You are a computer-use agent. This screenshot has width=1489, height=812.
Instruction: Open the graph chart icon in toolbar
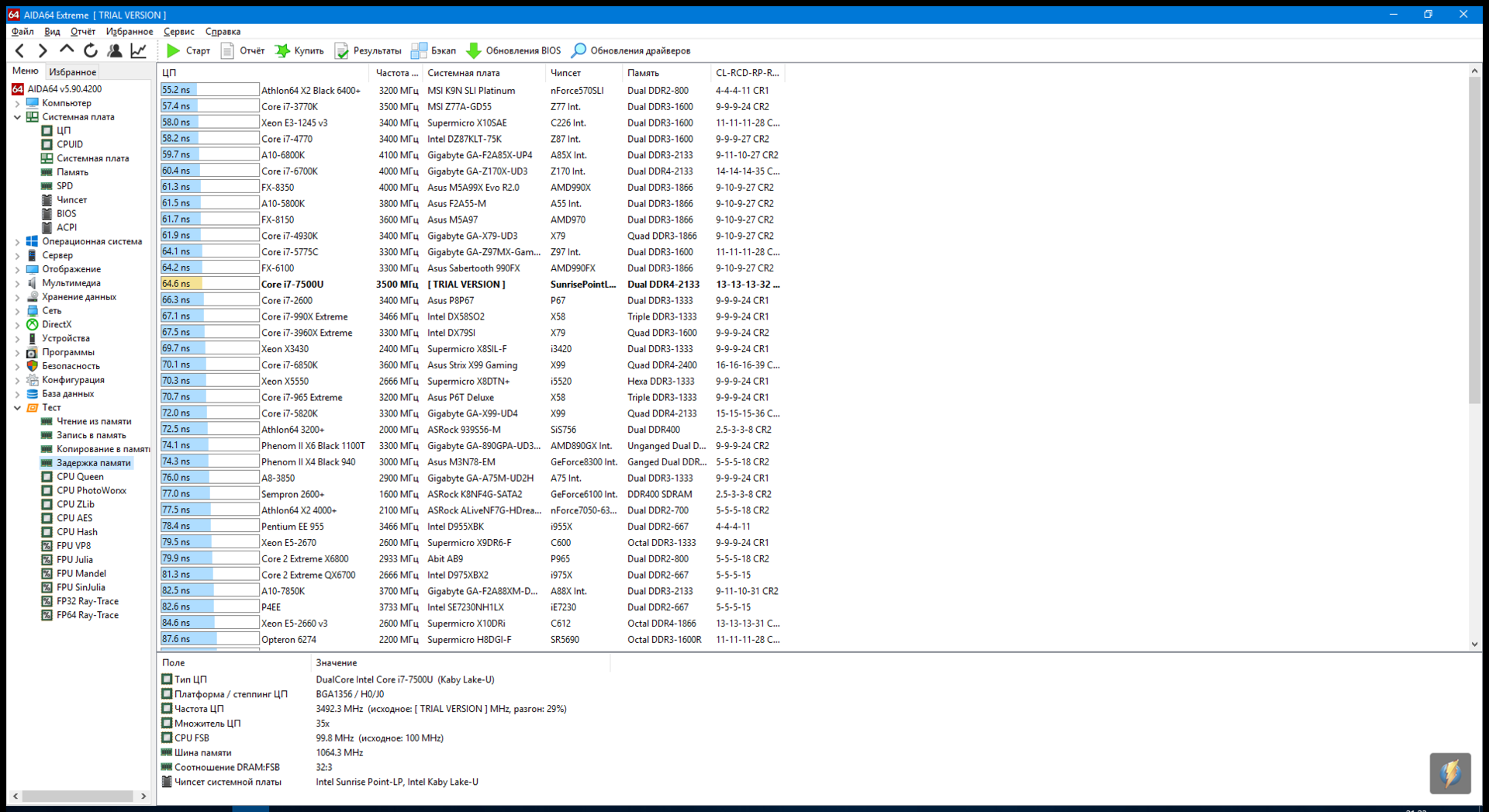click(x=138, y=50)
